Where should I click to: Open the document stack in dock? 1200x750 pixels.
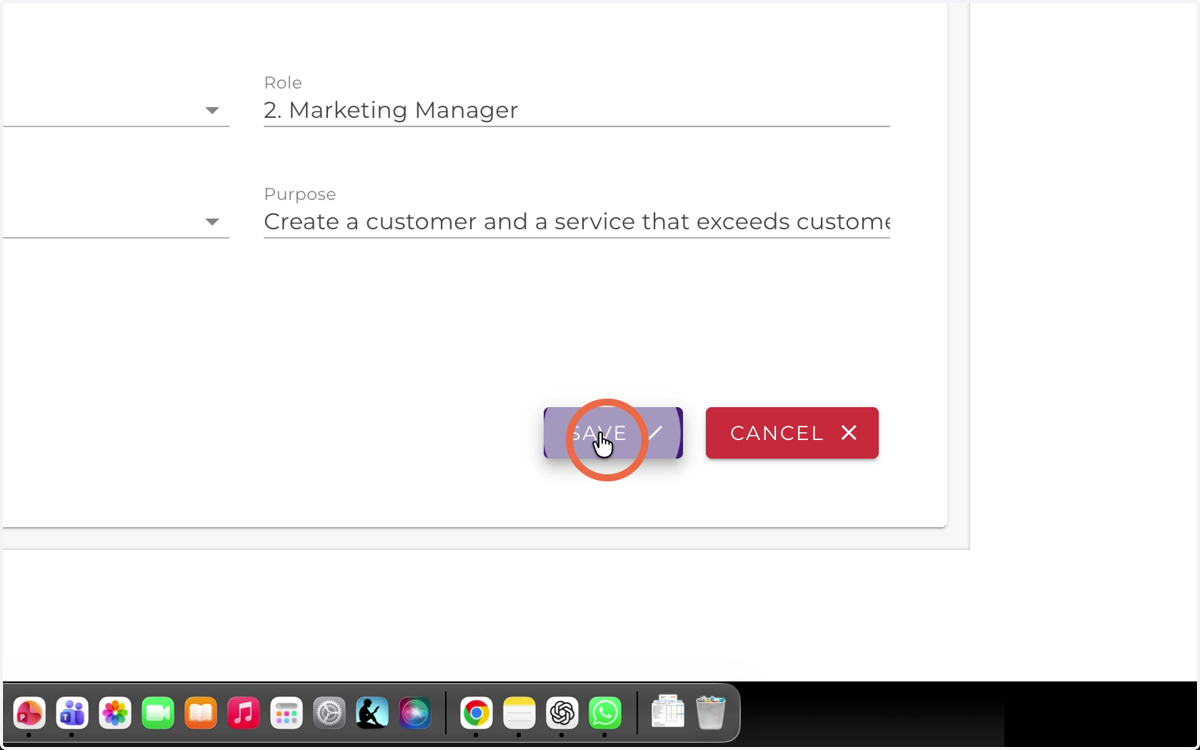(x=667, y=713)
